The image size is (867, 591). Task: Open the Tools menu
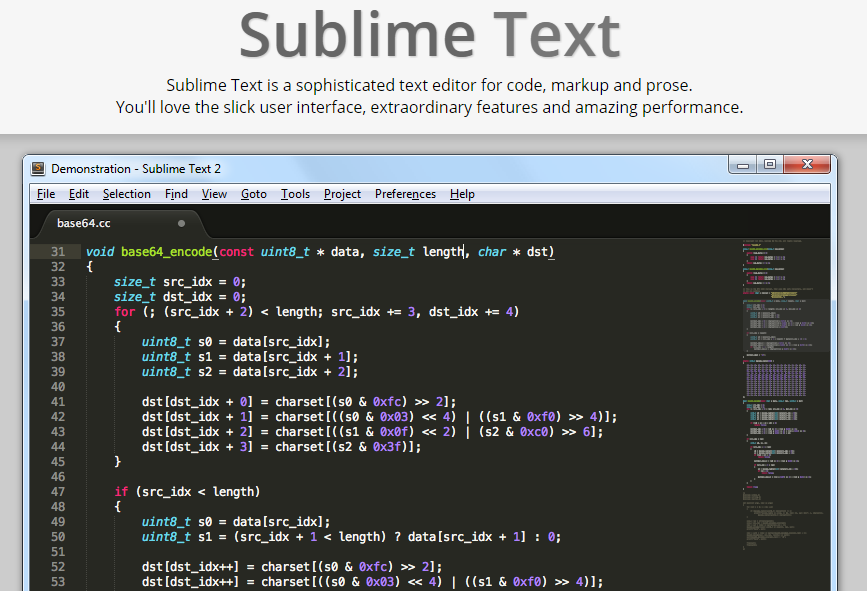(295, 194)
